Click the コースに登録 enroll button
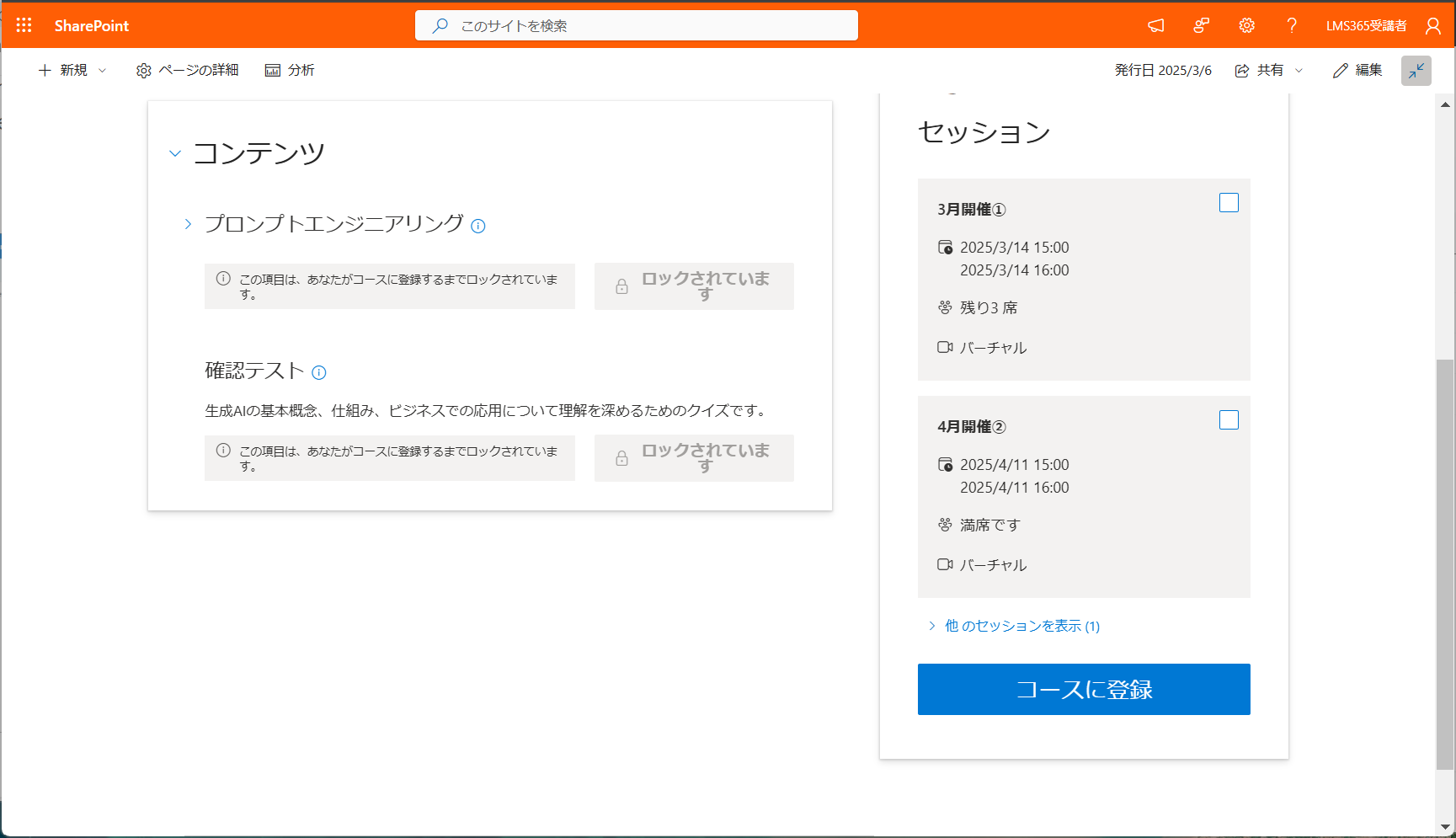Viewport: 1456px width, 838px height. pos(1084,690)
